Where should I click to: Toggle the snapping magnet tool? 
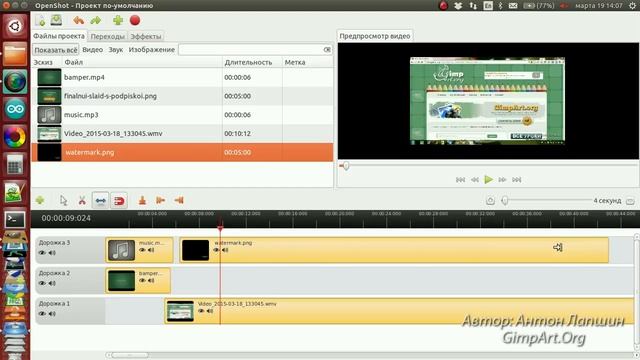coord(119,200)
